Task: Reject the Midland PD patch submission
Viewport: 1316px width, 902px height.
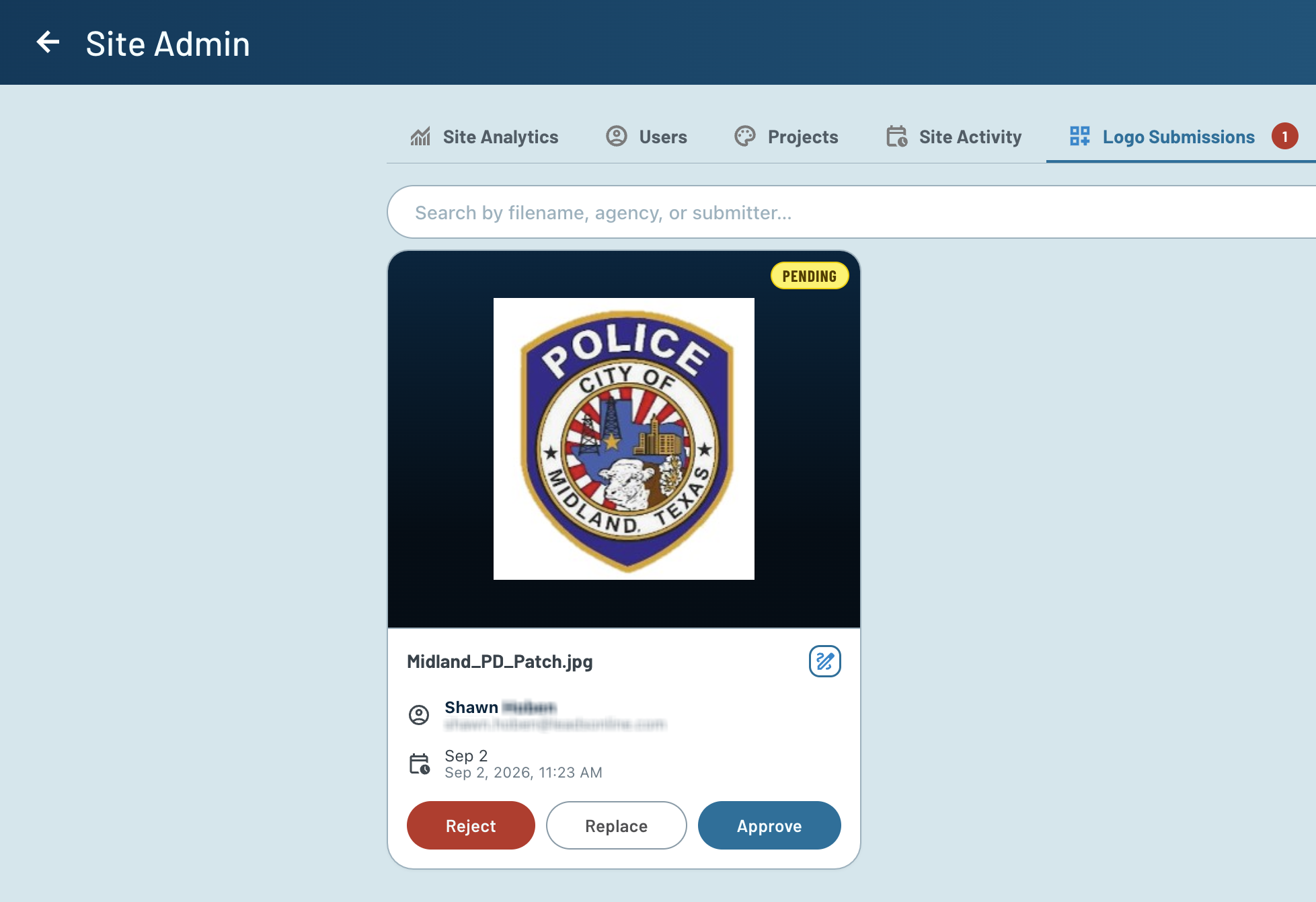Action: [471, 825]
